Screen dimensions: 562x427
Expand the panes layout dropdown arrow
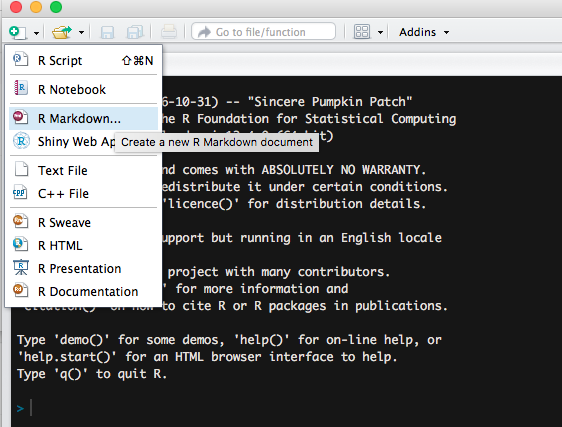pos(380,33)
